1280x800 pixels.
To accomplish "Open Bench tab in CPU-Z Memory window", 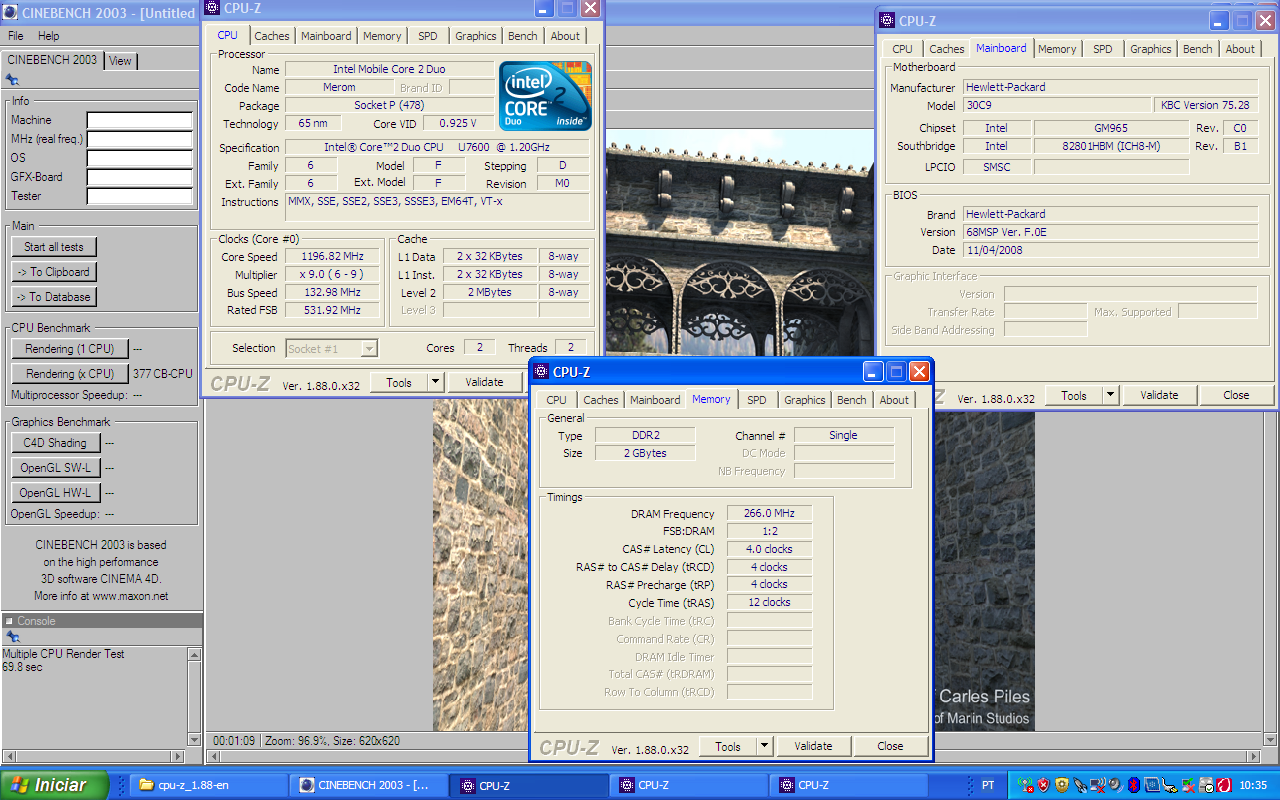I will tap(852, 400).
